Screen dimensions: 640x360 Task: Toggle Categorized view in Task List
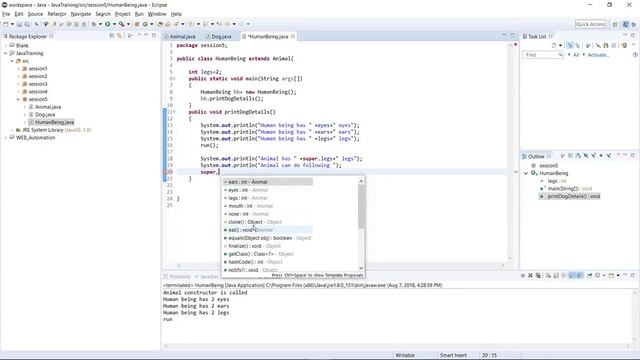pyautogui.click(x=570, y=45)
